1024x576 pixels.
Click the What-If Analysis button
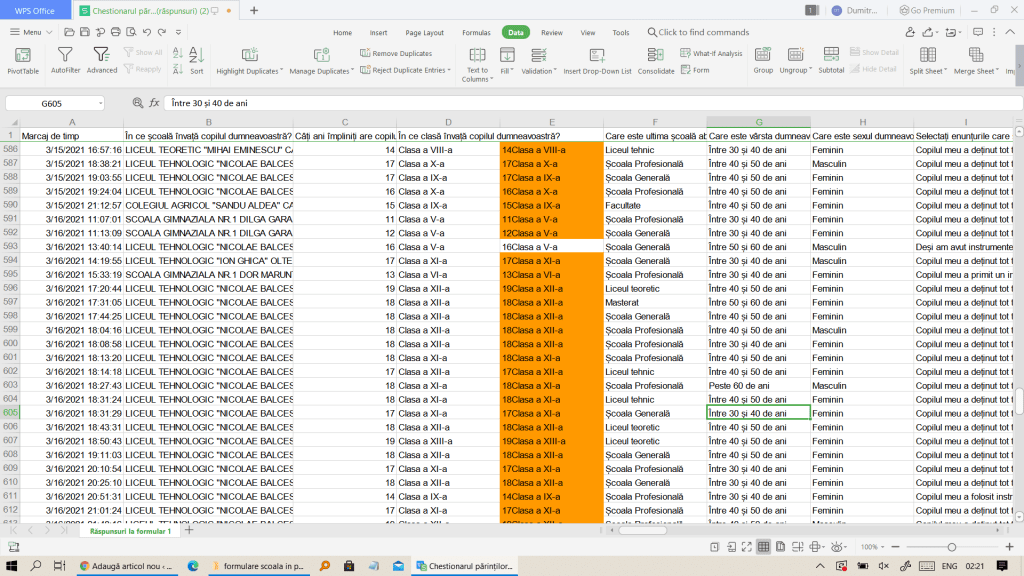tap(711, 53)
